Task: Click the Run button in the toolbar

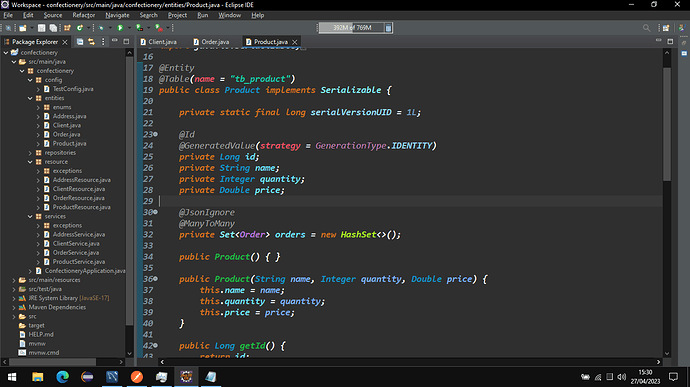Action: [x=120, y=28]
